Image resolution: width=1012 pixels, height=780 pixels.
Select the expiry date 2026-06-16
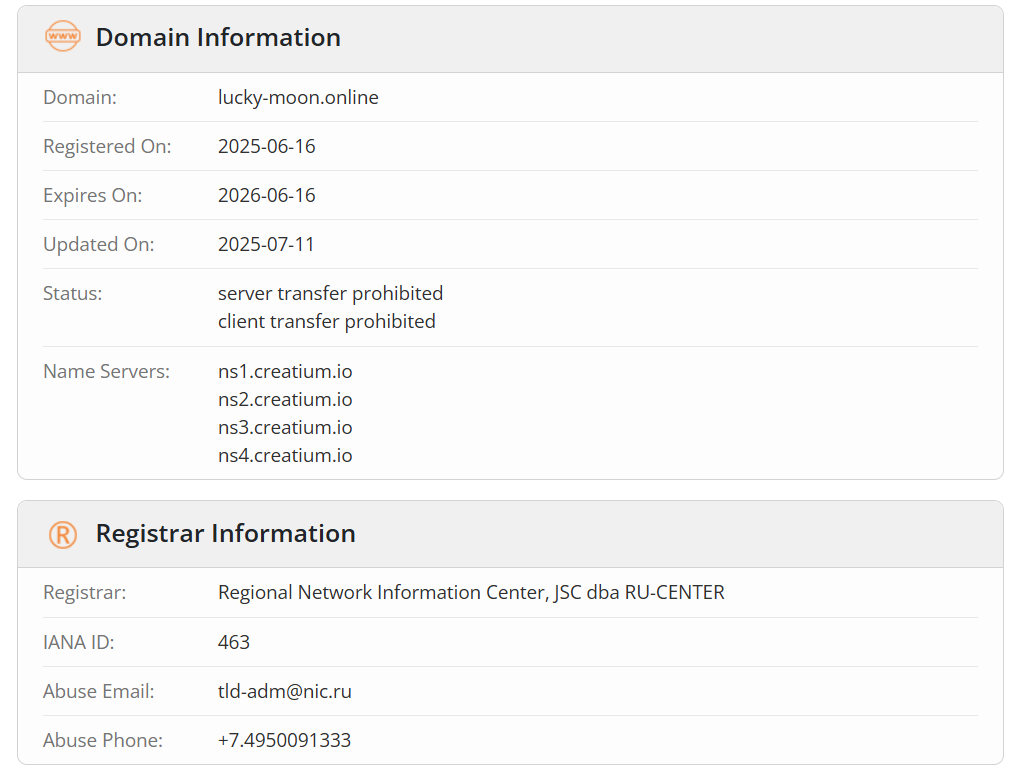point(267,195)
